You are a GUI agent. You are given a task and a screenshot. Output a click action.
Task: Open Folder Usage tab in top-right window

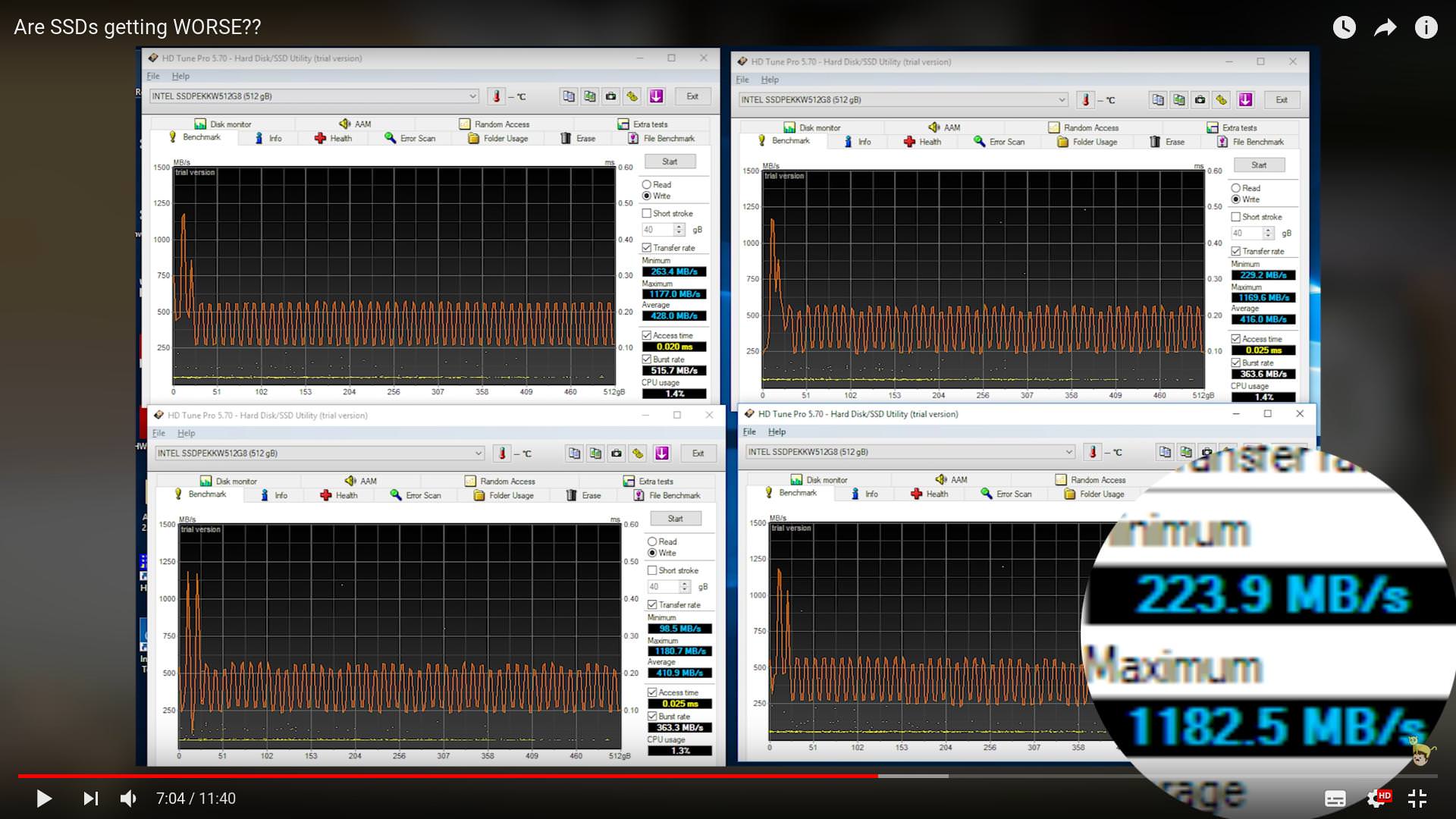(1087, 142)
